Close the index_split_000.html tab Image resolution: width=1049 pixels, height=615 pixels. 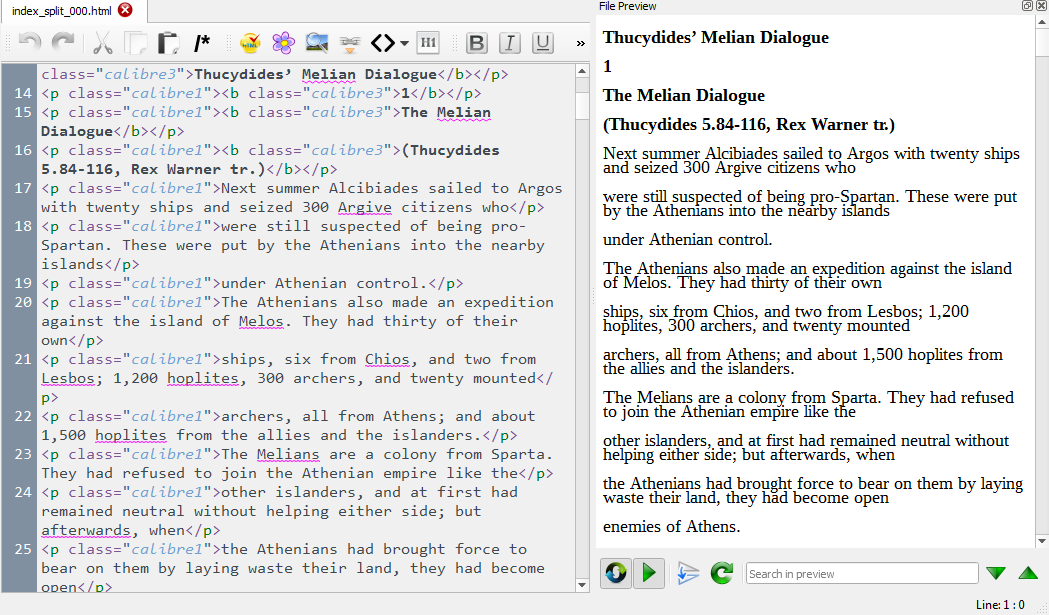tap(125, 10)
